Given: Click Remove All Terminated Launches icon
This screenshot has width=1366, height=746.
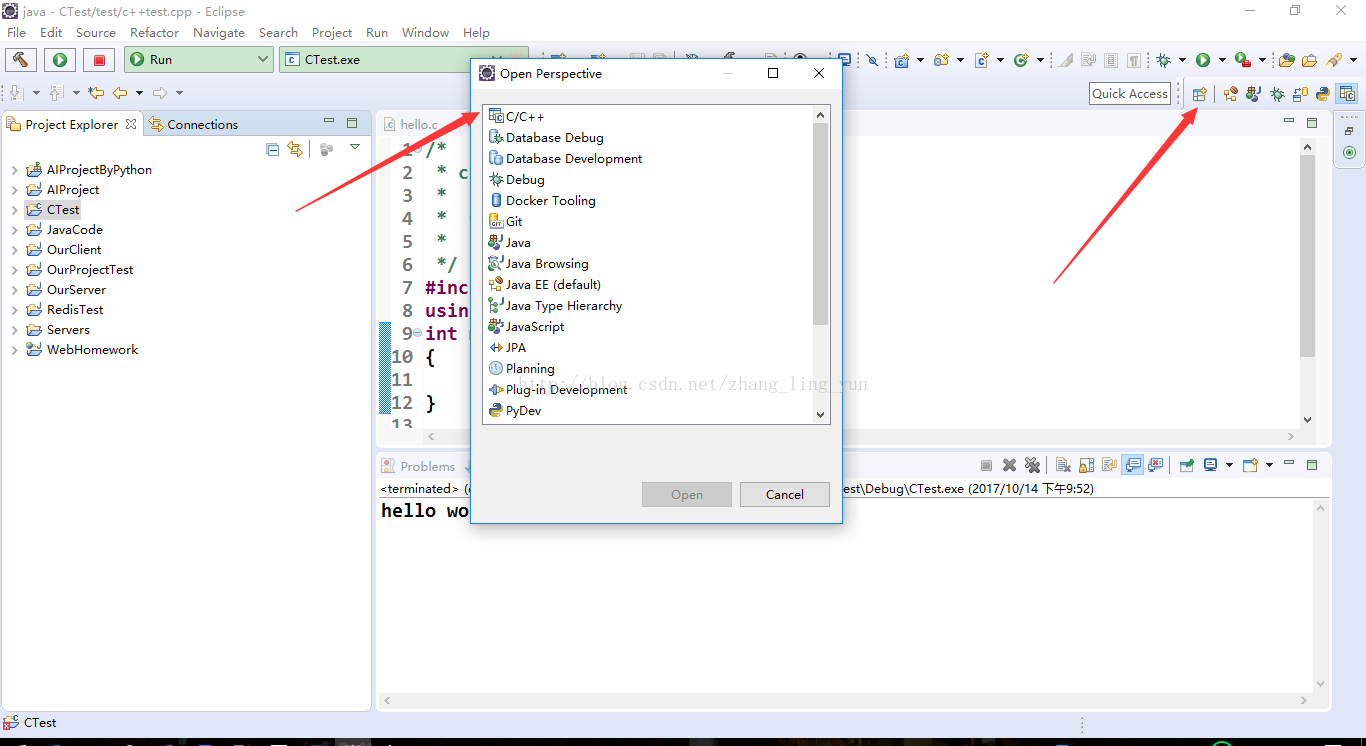Looking at the screenshot, I should pyautogui.click(x=1032, y=465).
